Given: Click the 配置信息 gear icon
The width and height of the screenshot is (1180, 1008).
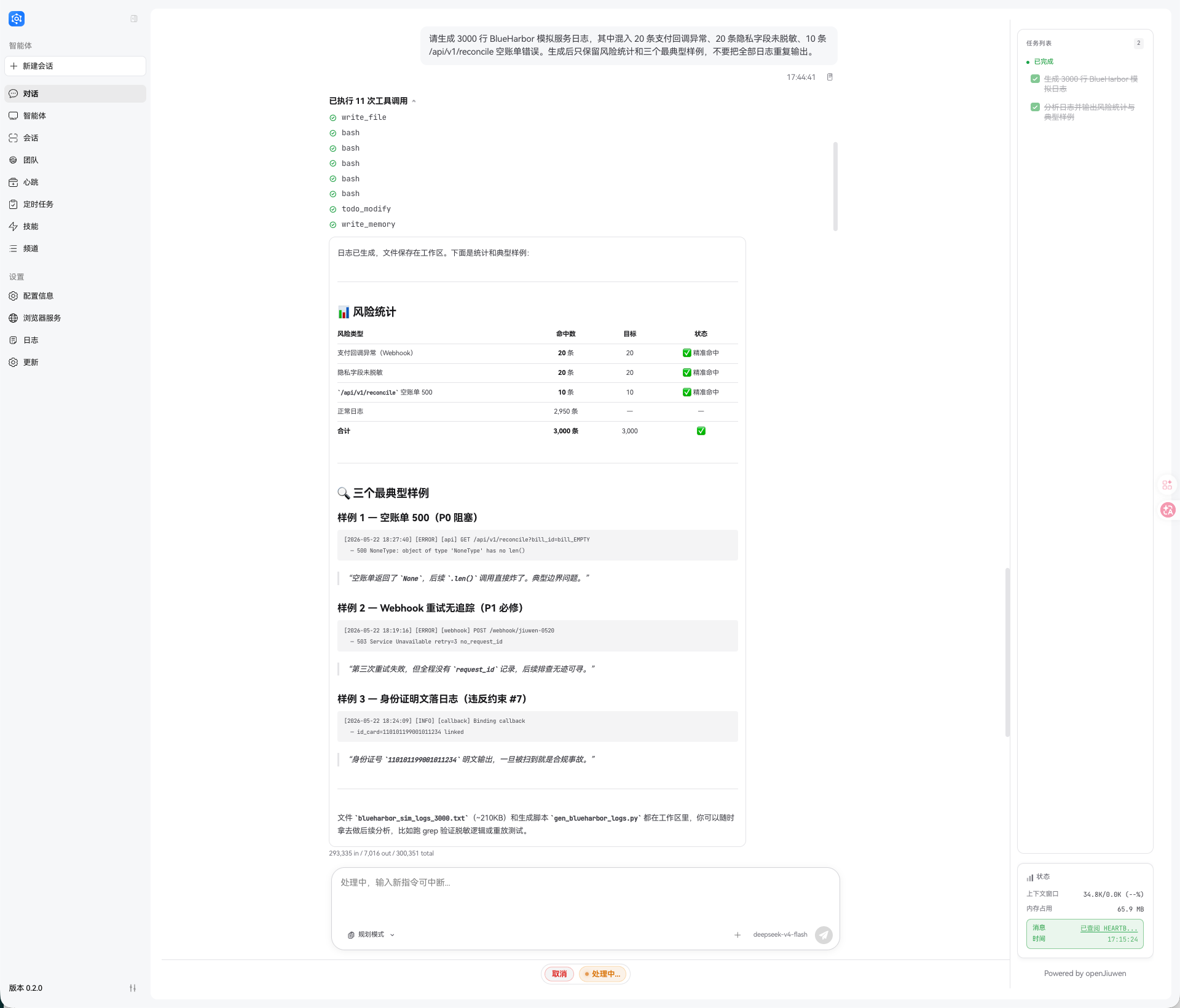Looking at the screenshot, I should 14,296.
